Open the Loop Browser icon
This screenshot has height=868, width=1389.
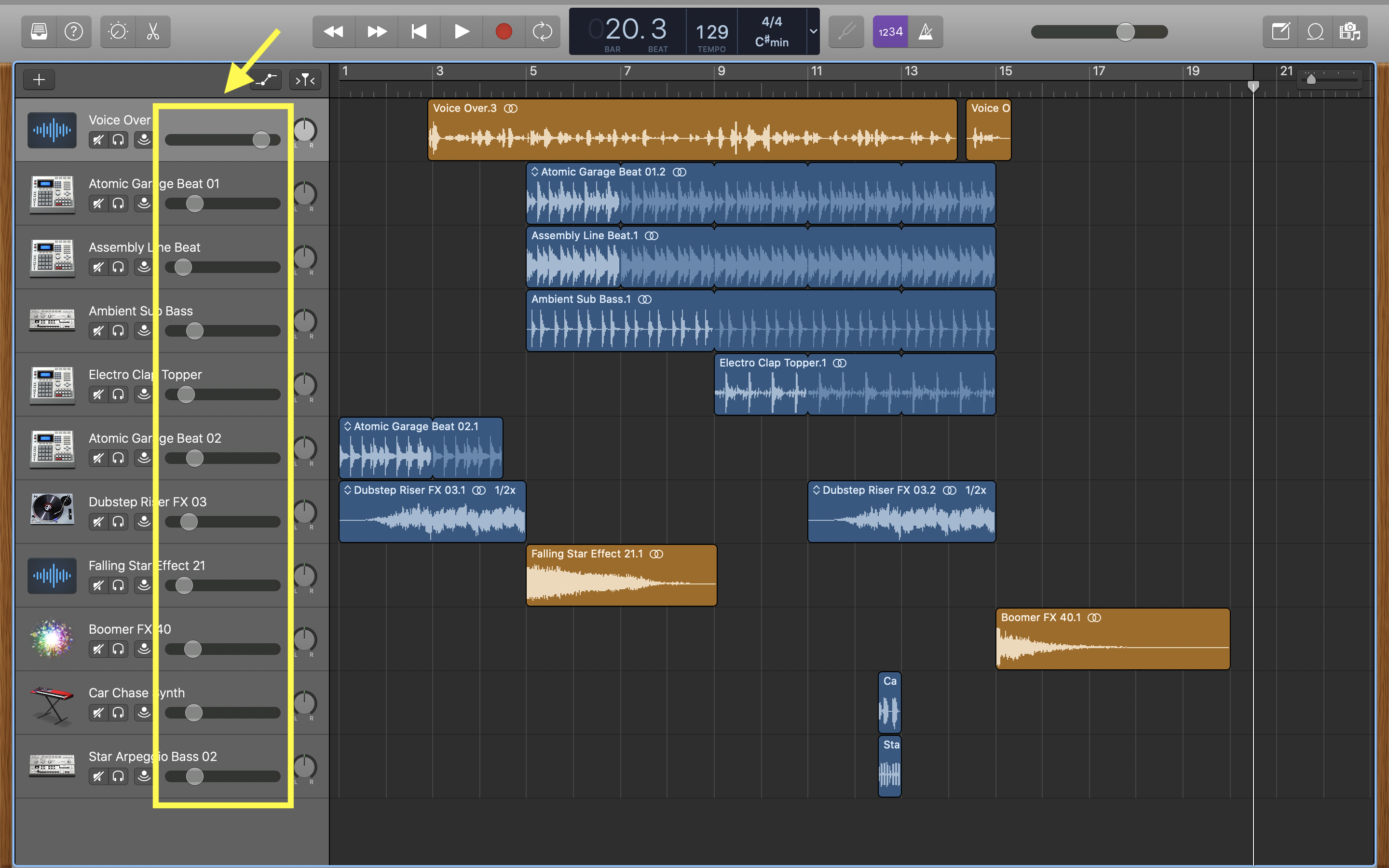click(x=1315, y=31)
